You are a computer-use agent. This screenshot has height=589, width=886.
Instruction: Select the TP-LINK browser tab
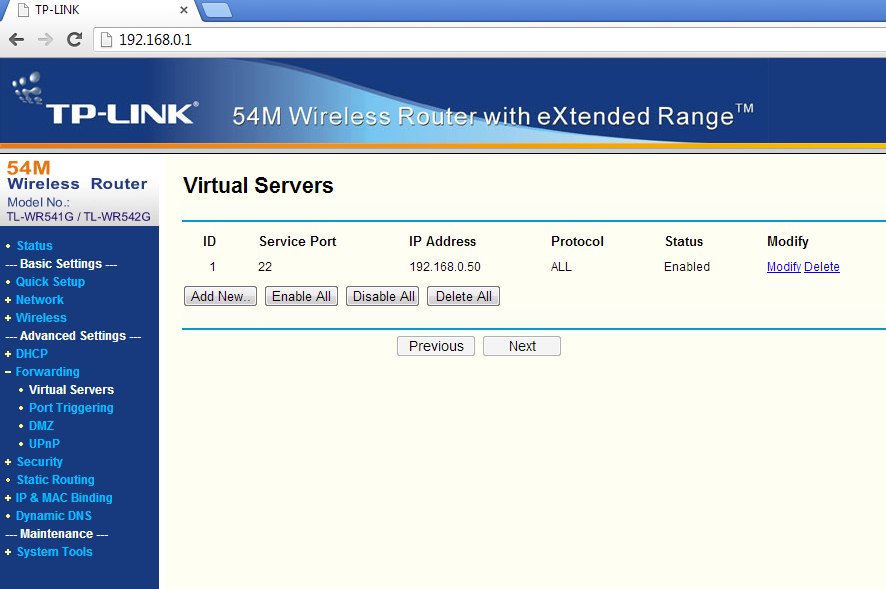(x=102, y=10)
